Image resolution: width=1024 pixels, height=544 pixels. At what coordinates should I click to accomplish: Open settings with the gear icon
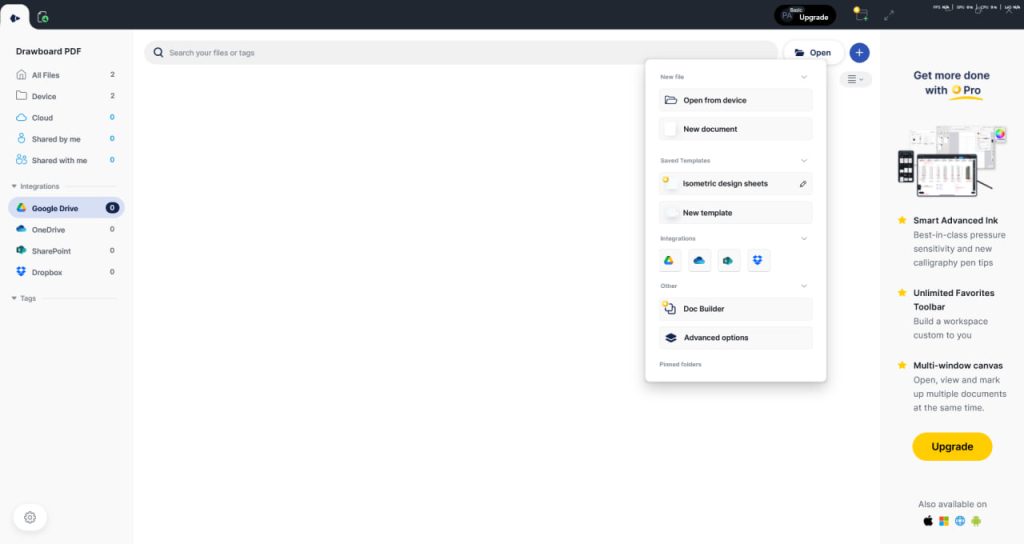30,517
